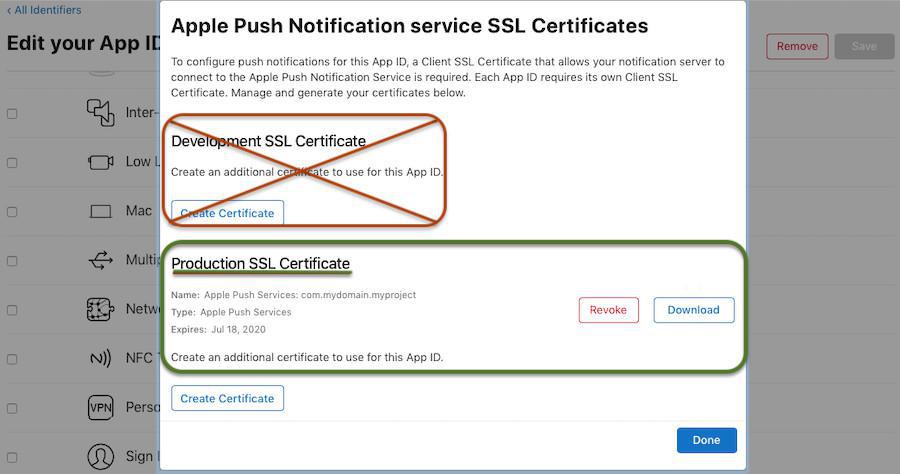
Task: Toggle the NFC Tag Reading checkbox
Action: click(x=12, y=359)
